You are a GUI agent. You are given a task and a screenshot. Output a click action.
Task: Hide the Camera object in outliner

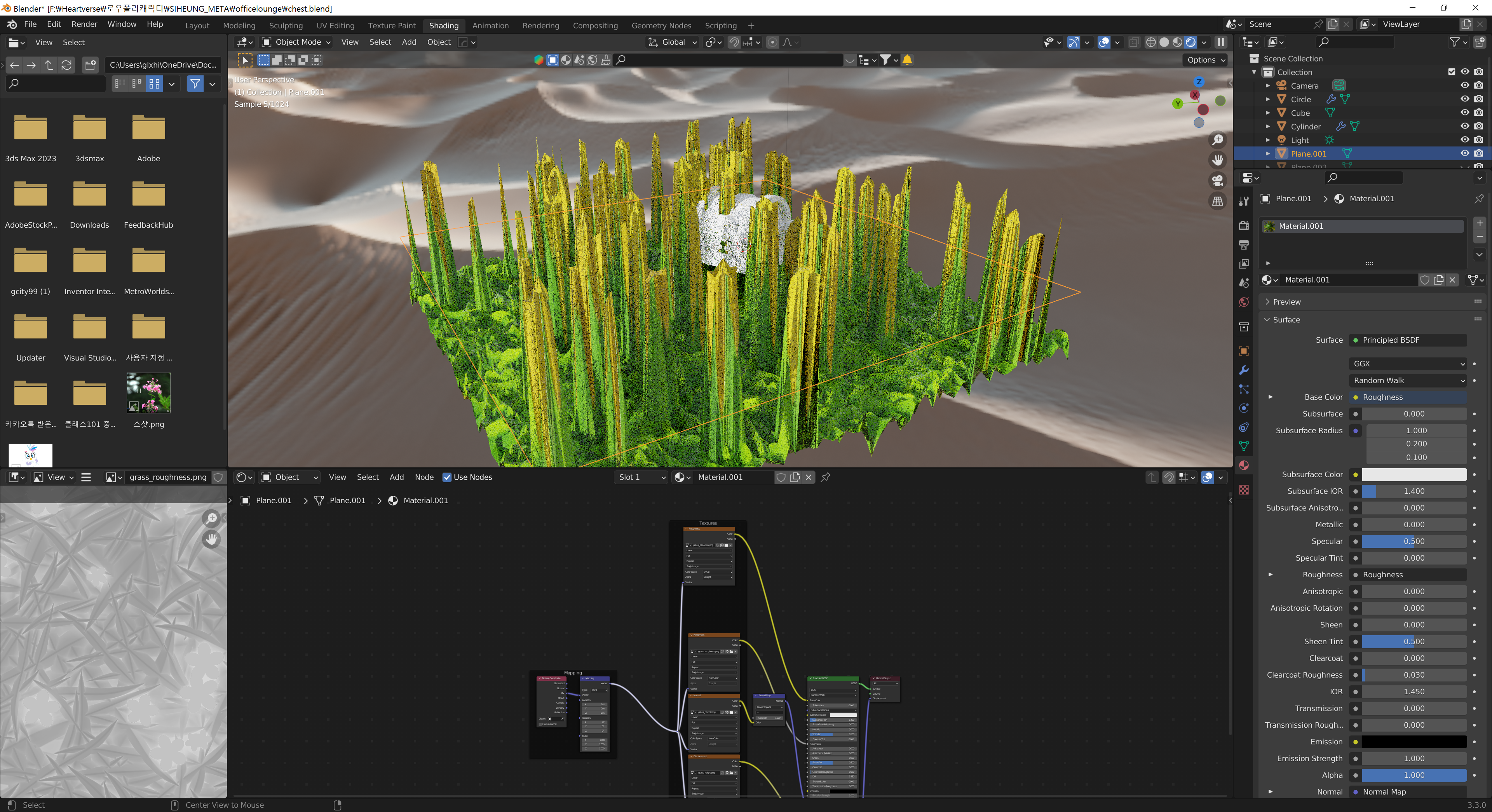(1464, 86)
